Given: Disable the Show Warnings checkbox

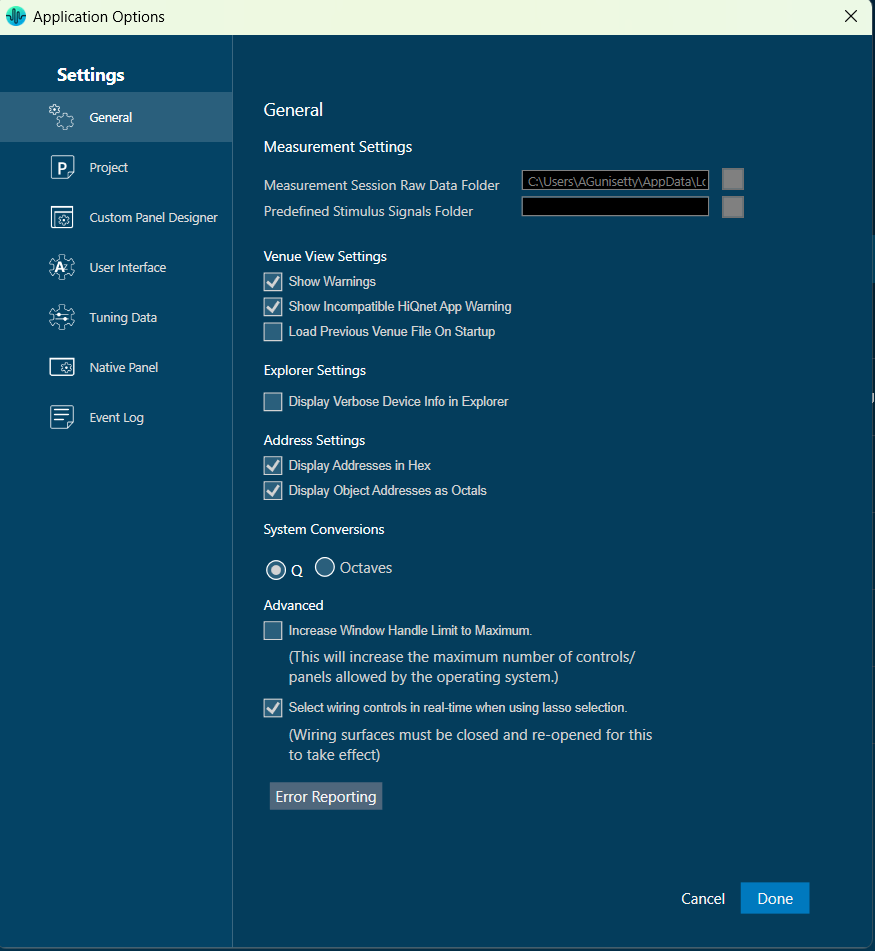Looking at the screenshot, I should click(273, 282).
